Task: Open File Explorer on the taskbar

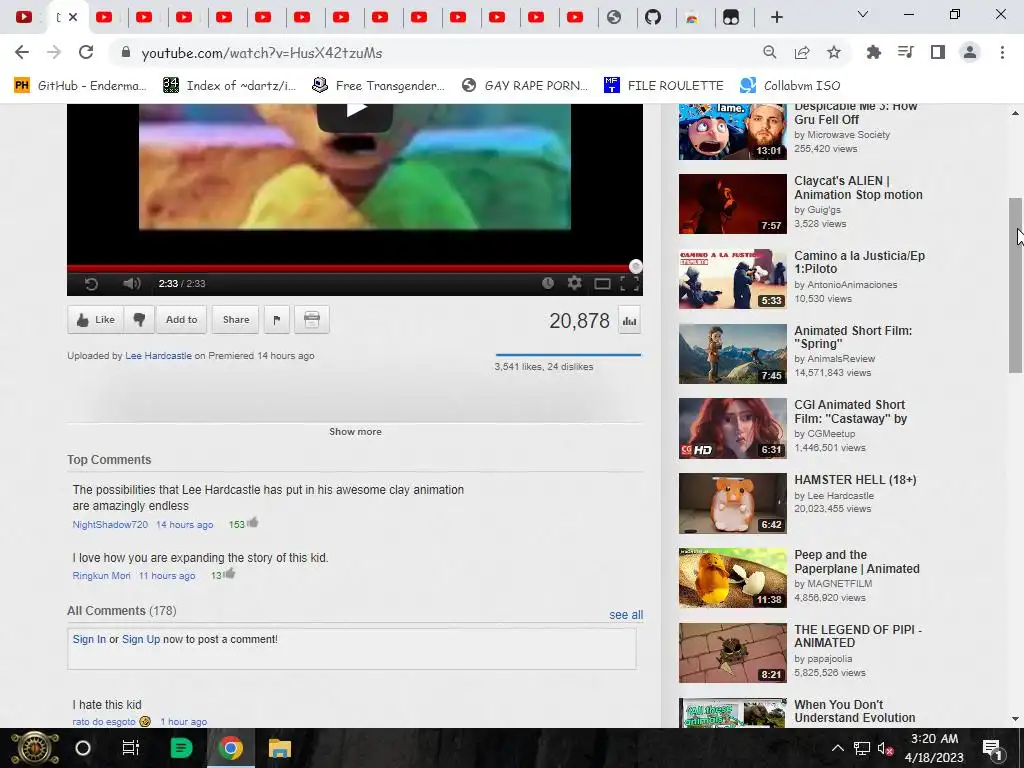Action: coord(280,748)
